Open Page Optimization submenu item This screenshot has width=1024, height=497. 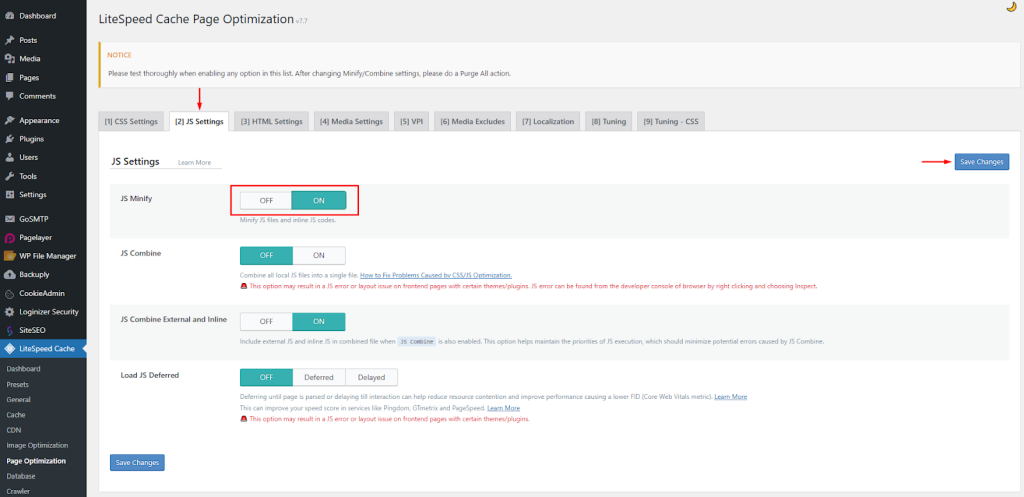coord(36,461)
